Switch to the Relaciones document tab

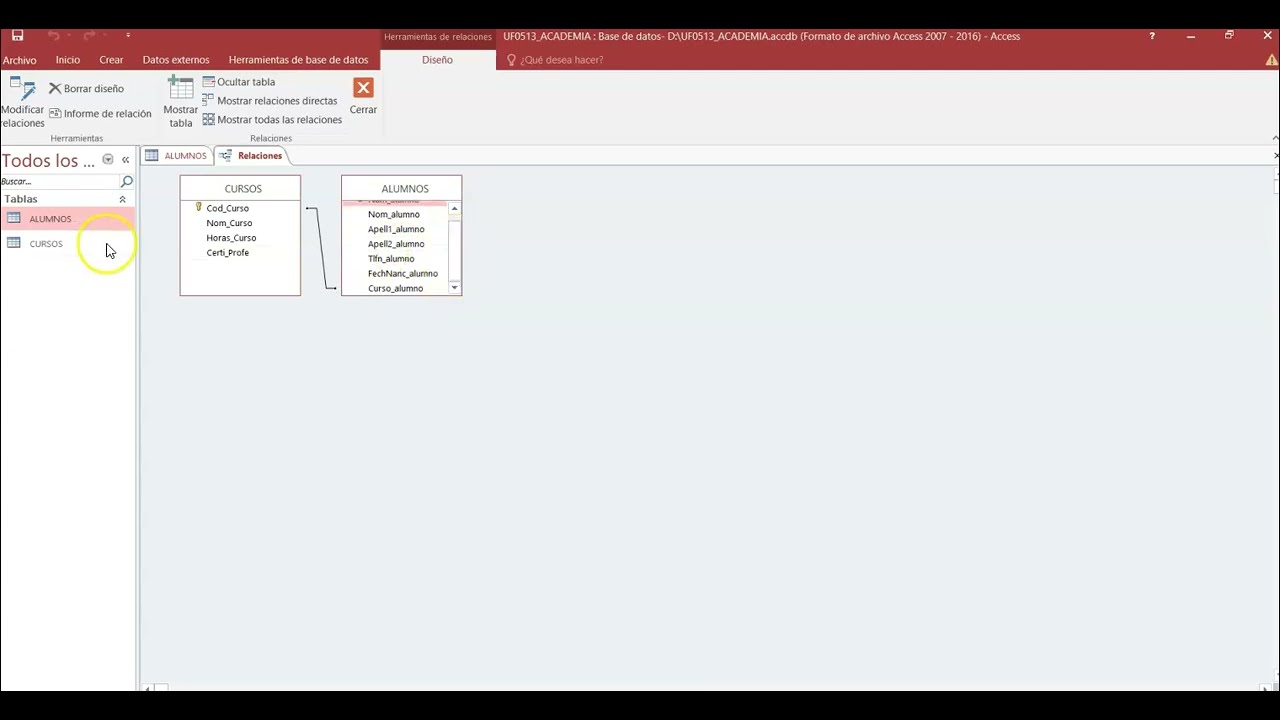coord(251,156)
